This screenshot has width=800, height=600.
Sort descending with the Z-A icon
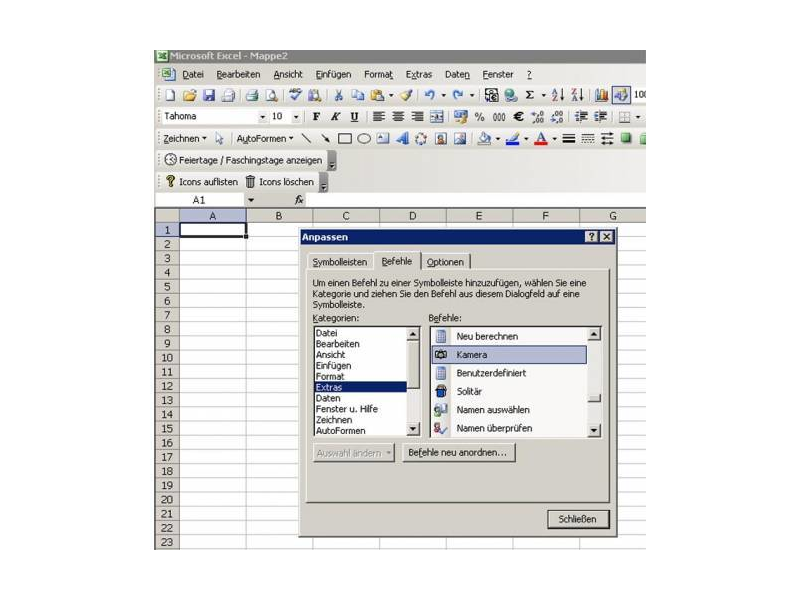[577, 95]
